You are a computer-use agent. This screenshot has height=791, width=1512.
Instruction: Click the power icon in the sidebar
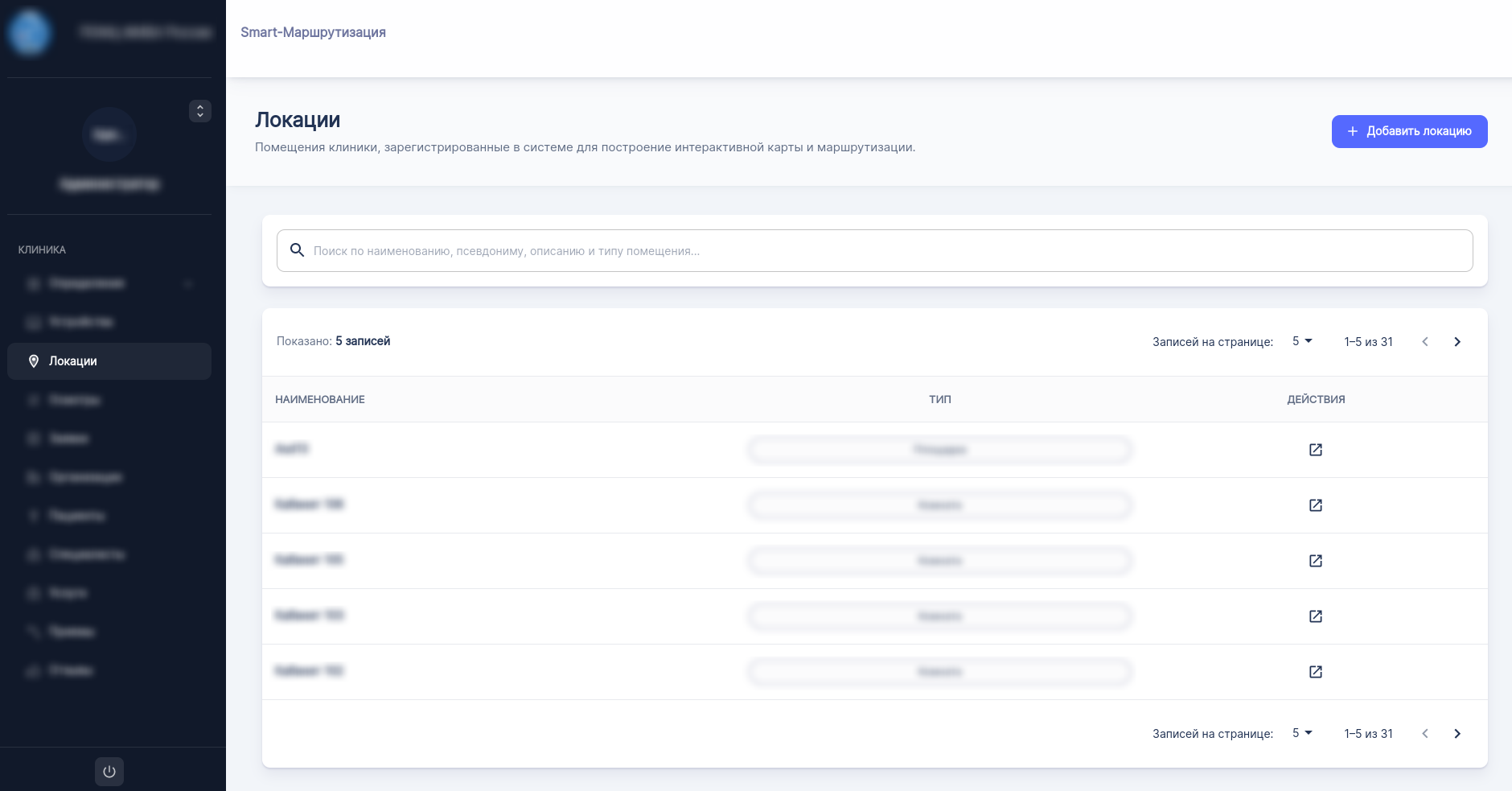[109, 772]
